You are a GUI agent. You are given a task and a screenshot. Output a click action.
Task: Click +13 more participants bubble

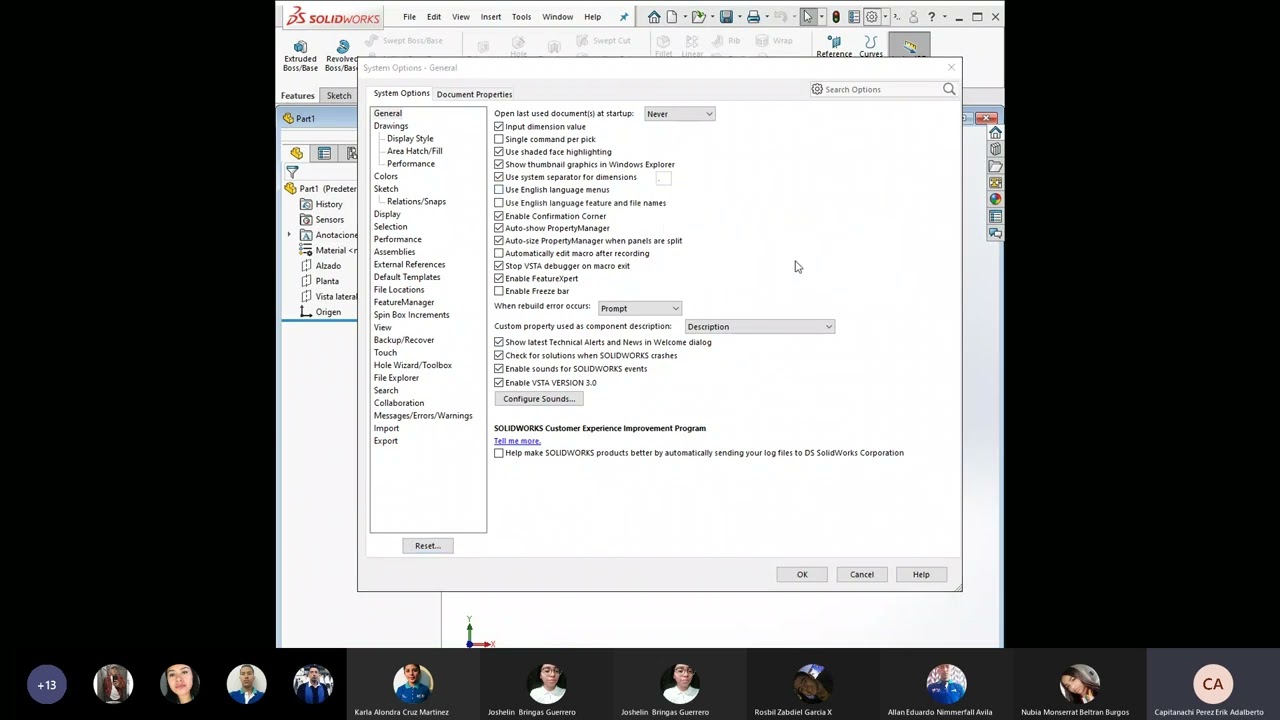tap(46, 685)
